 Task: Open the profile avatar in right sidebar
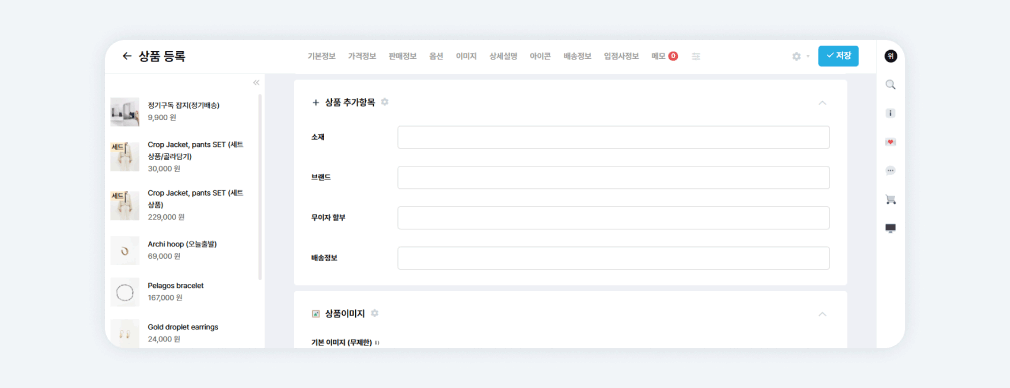click(891, 56)
